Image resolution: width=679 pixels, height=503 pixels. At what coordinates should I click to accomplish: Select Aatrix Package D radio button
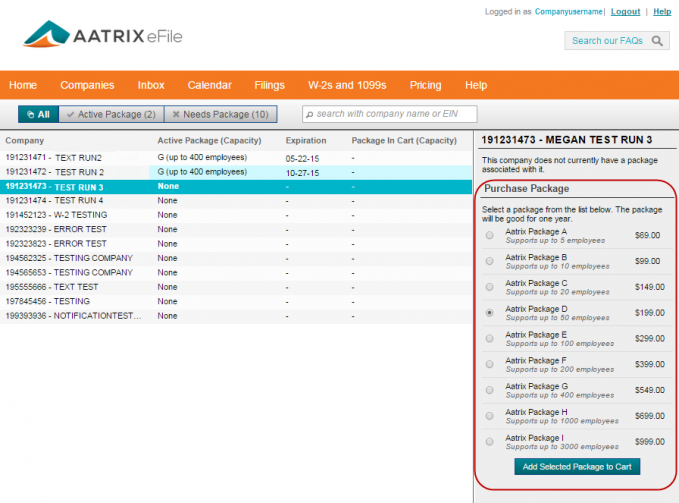(489, 313)
